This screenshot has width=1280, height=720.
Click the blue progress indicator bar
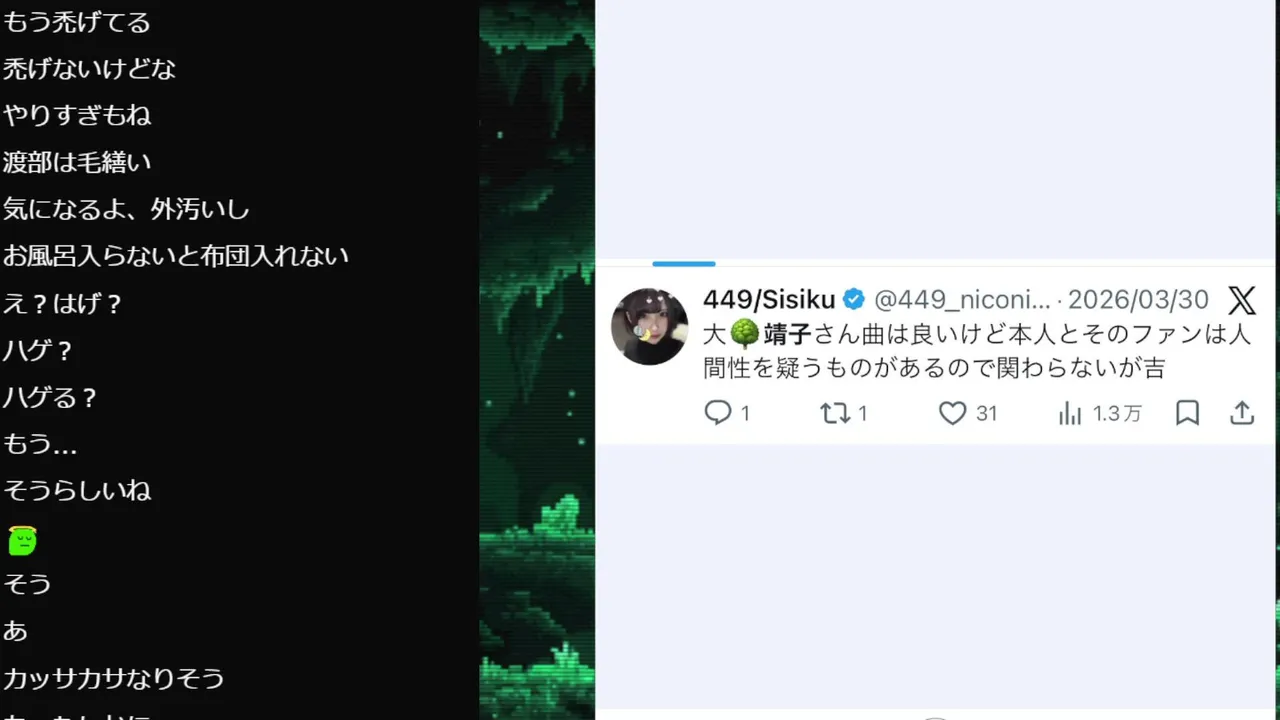684,264
